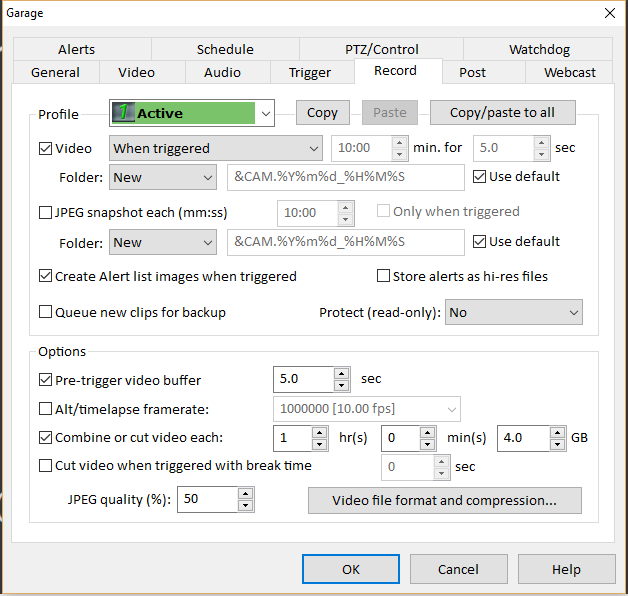Open the Profile selection dropdown
This screenshot has width=628, height=596.
266,113
